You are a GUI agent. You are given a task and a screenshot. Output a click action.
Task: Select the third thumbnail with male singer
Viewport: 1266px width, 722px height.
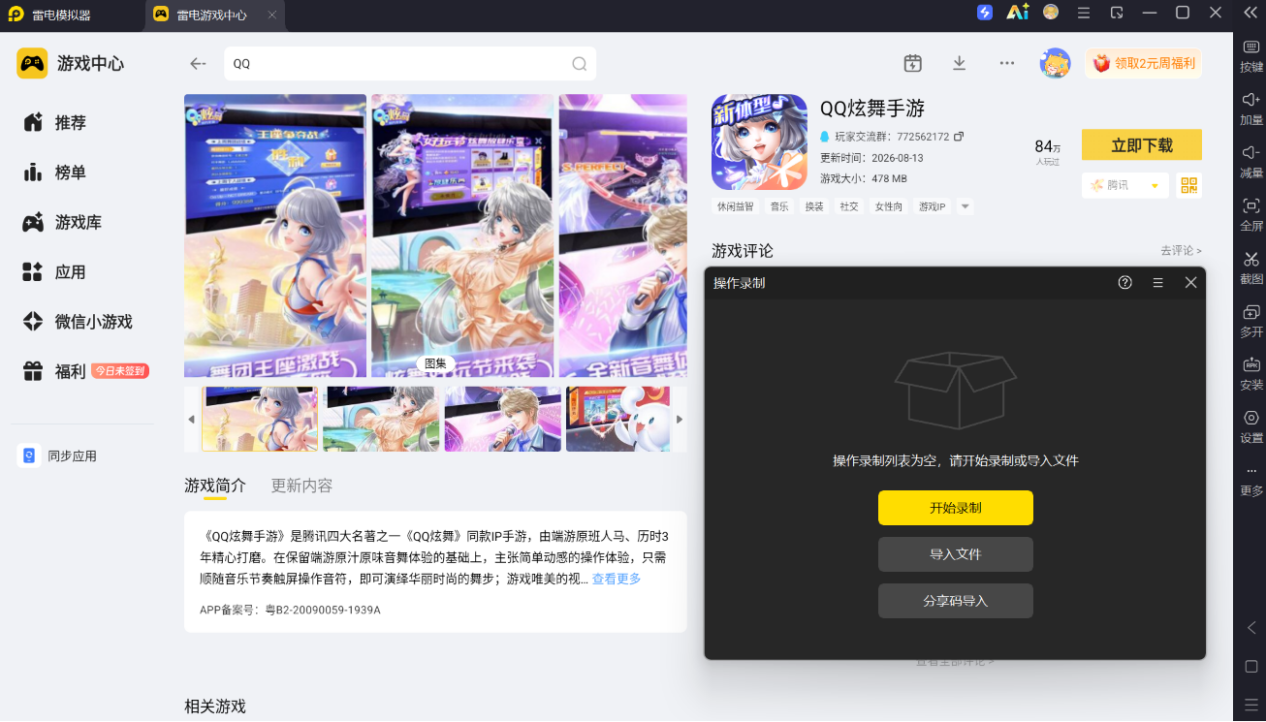tap(503, 419)
